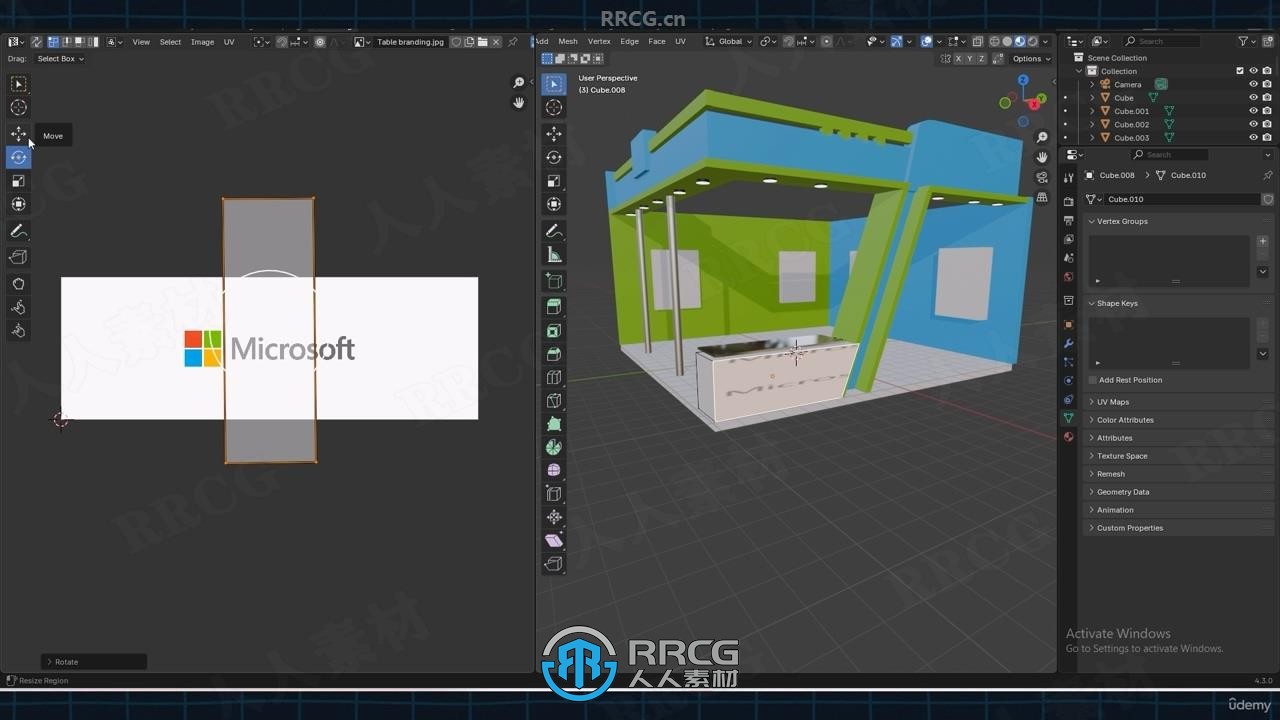
Task: Select the Cursor tool in UV editor
Action: click(18, 107)
